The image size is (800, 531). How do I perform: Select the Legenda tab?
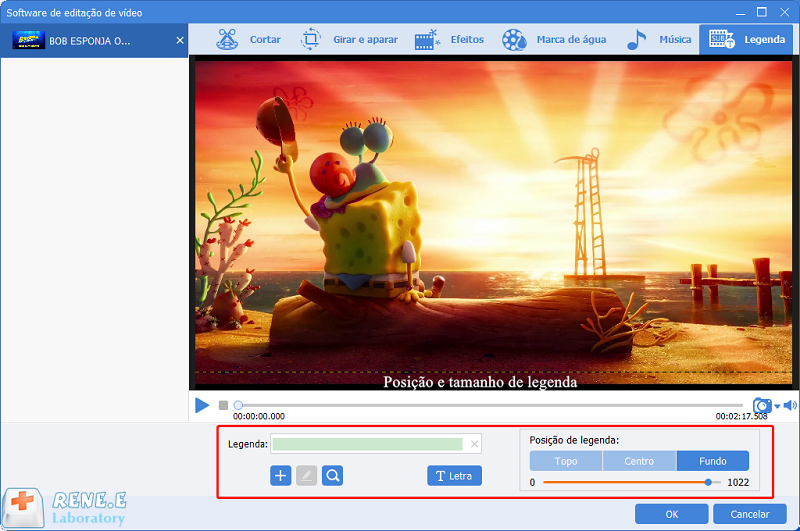(746, 40)
